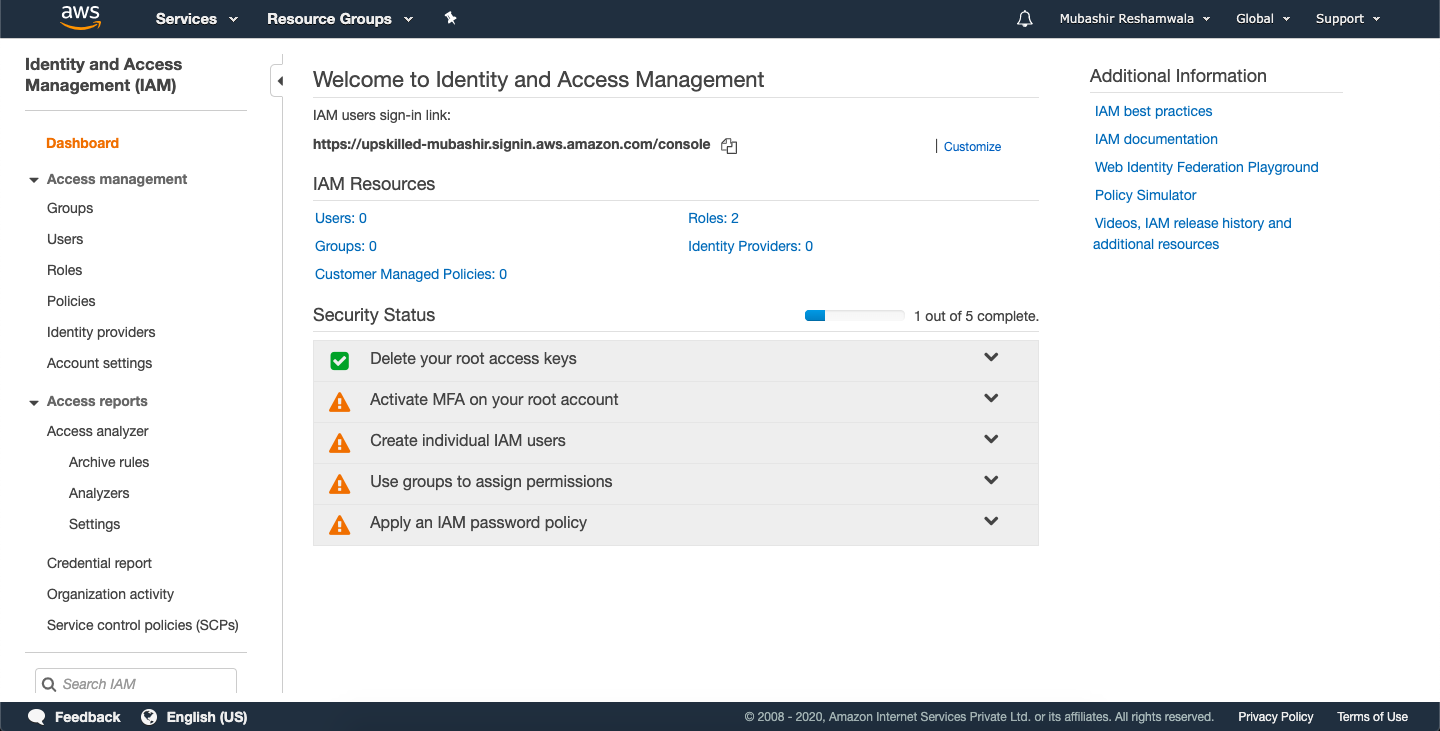Open the Mubashir Reshamwala account menu
The image size is (1440, 731).
pyautogui.click(x=1135, y=19)
